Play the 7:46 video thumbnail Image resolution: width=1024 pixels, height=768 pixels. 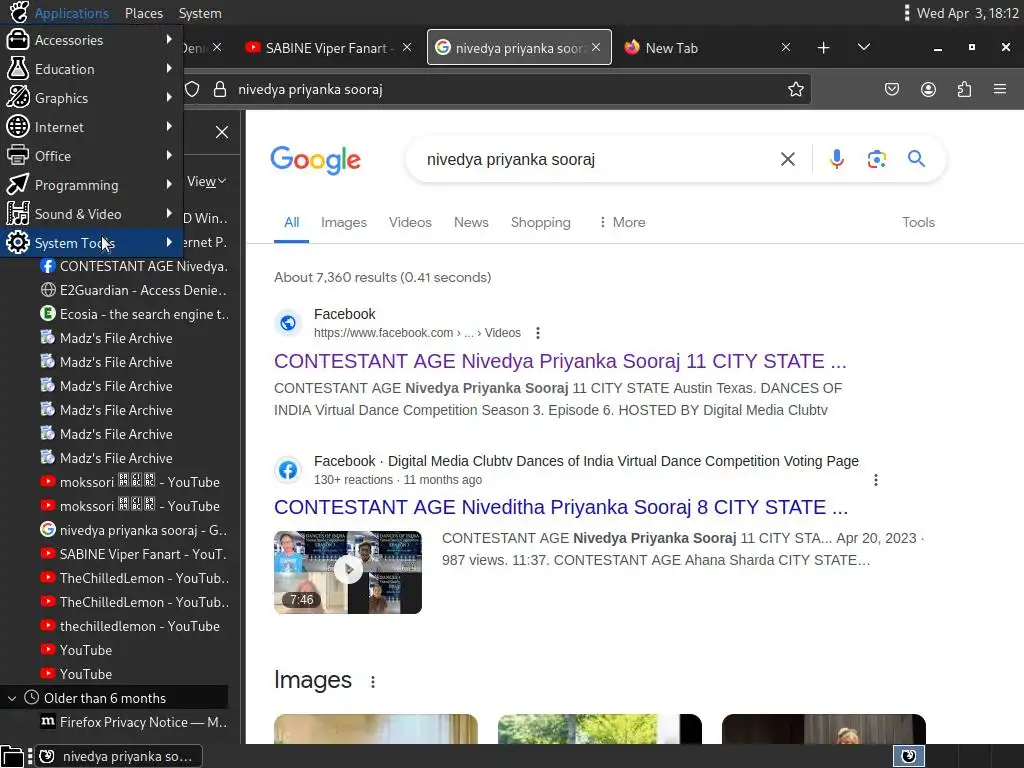point(348,572)
